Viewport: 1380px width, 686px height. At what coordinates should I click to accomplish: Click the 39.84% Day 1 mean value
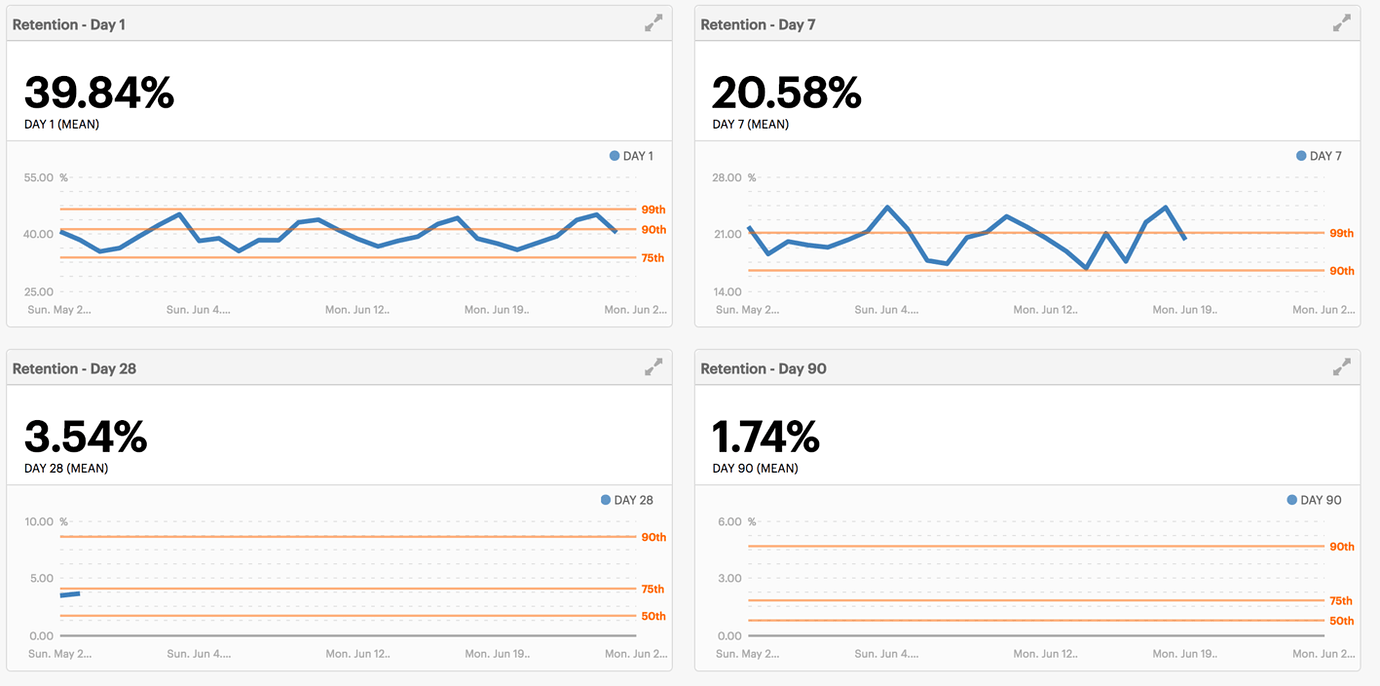point(99,93)
